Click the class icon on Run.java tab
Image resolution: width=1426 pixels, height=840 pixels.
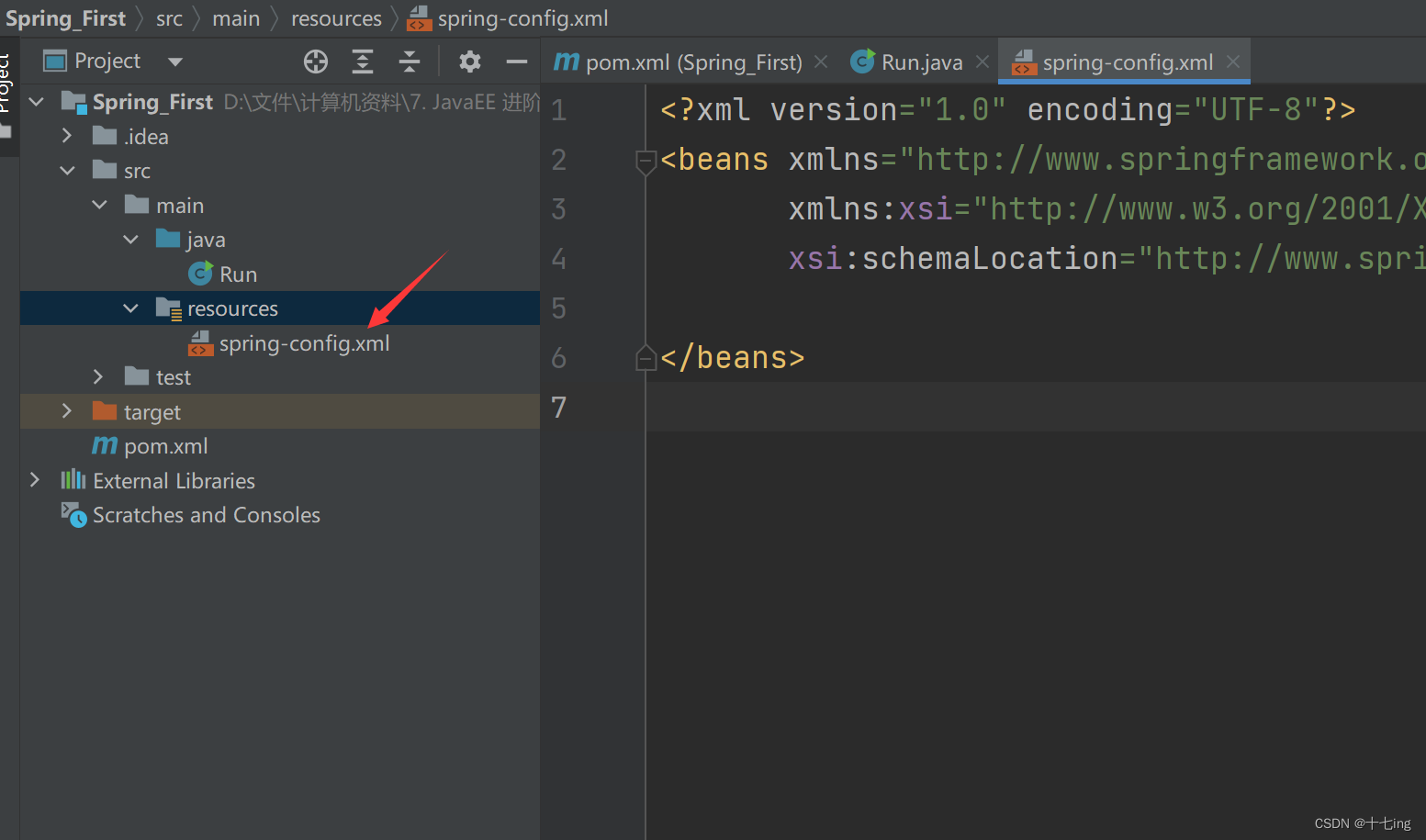tap(862, 62)
